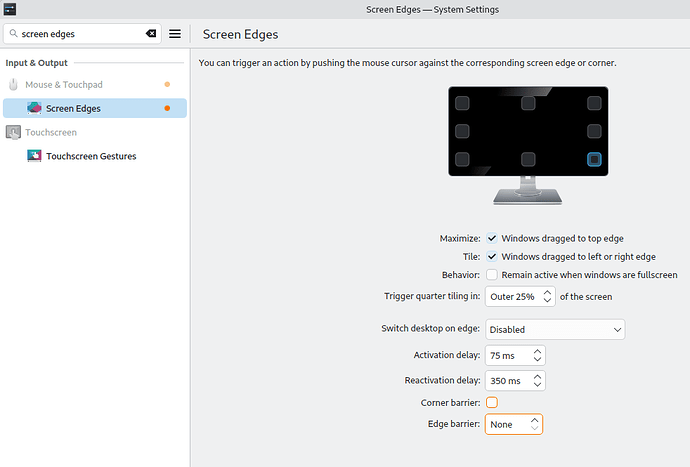Select the bottom-center edge trigger square
Screen dimensions: 690x467
(528, 159)
